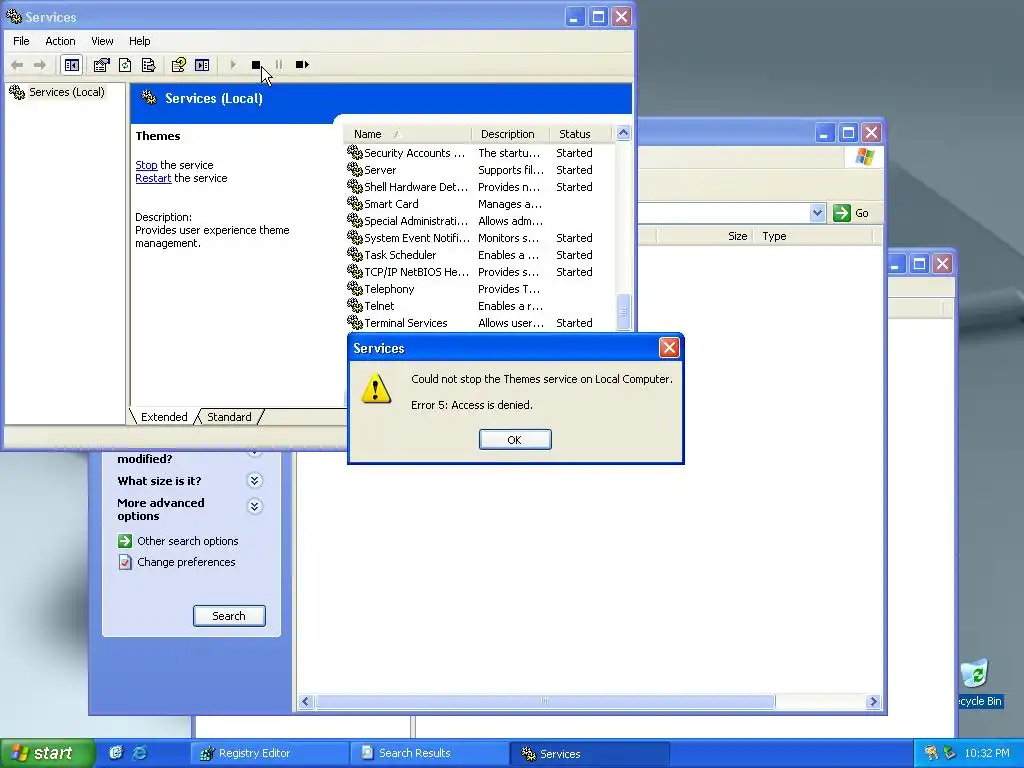Sort services by Description column

click(510, 134)
